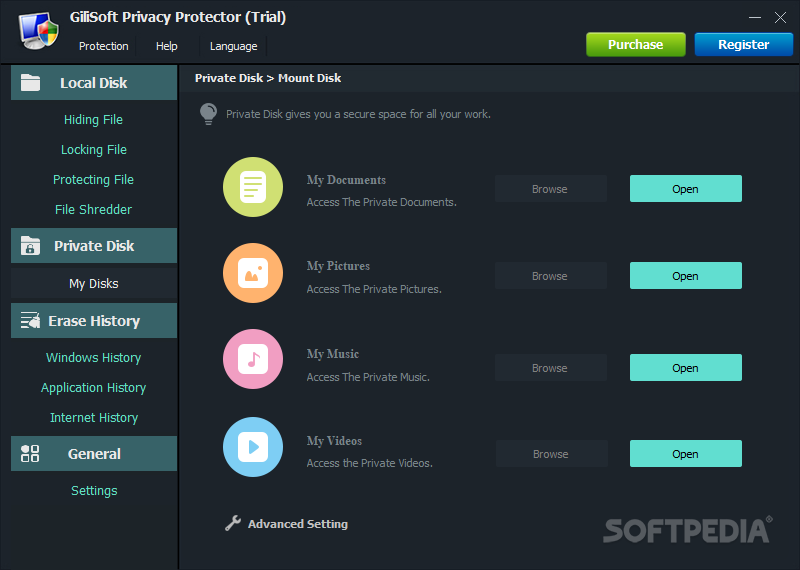Select the Local Disk section header

94,83
